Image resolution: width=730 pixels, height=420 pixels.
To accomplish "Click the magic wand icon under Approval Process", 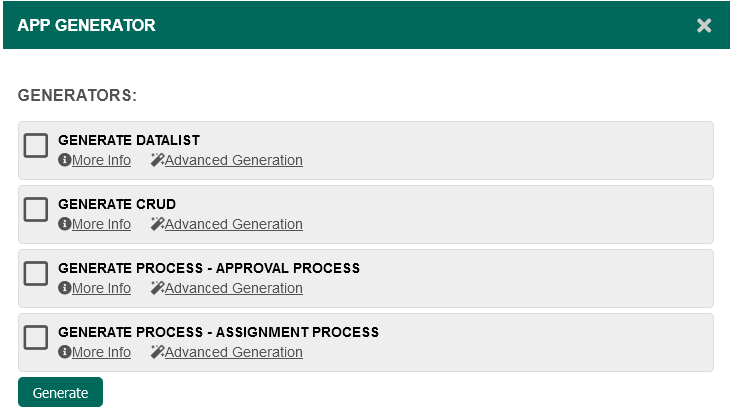I will [157, 289].
